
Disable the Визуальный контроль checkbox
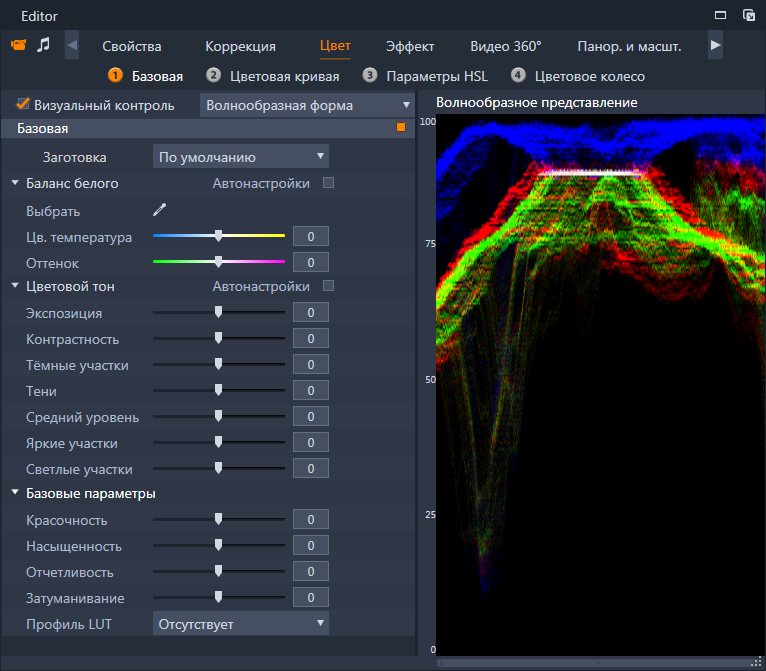click(23, 104)
